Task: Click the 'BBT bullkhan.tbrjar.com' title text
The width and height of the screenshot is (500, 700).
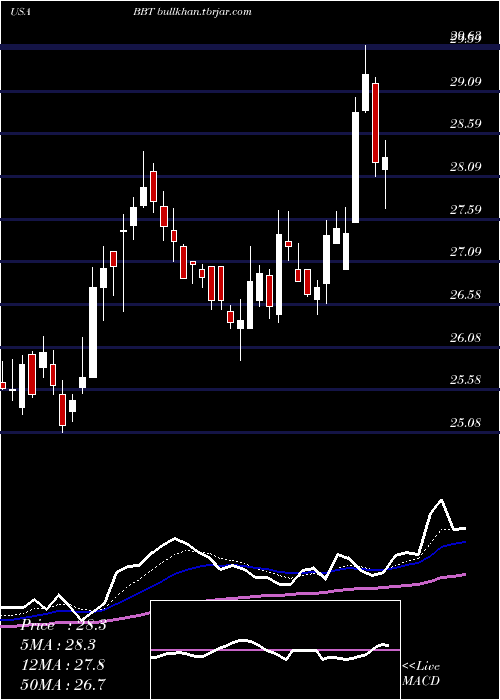Action: click(x=192, y=12)
